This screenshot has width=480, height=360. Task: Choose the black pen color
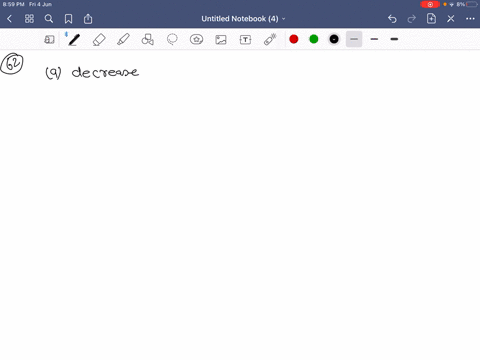pos(334,39)
